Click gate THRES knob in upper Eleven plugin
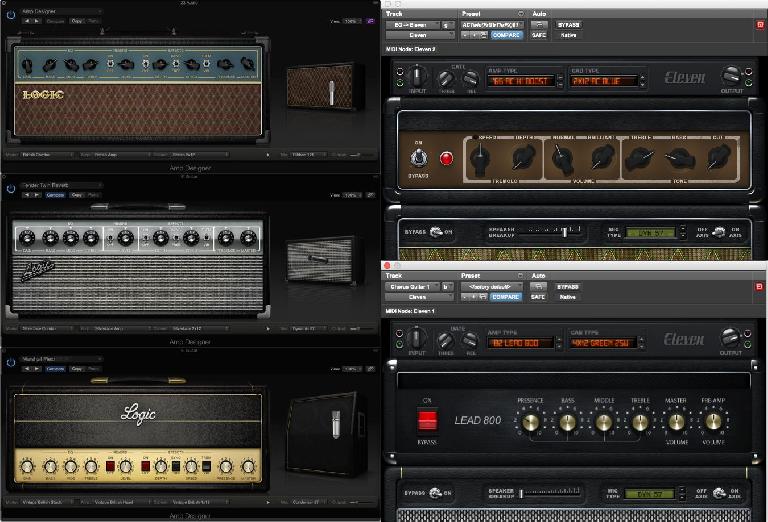 tap(446, 78)
